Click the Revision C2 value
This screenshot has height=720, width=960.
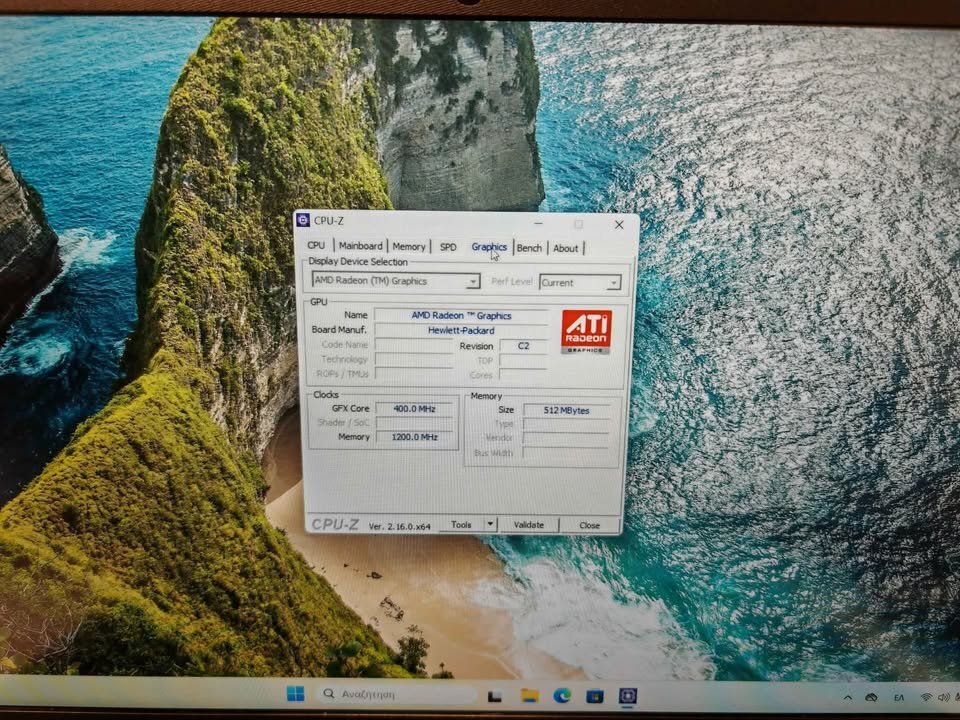point(523,345)
